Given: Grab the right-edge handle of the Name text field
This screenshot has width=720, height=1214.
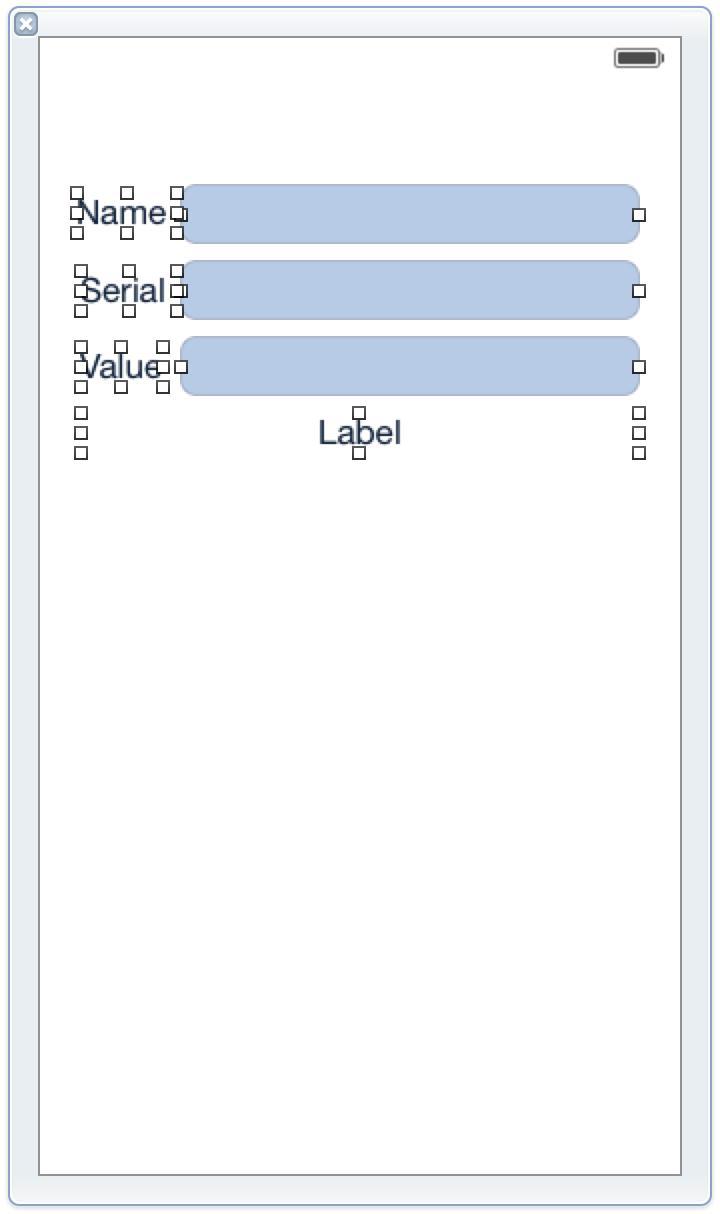Looking at the screenshot, I should (639, 215).
